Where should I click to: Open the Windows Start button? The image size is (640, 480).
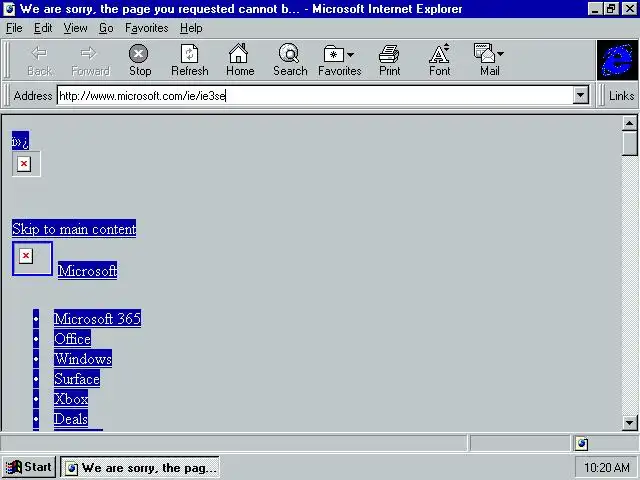(x=29, y=467)
